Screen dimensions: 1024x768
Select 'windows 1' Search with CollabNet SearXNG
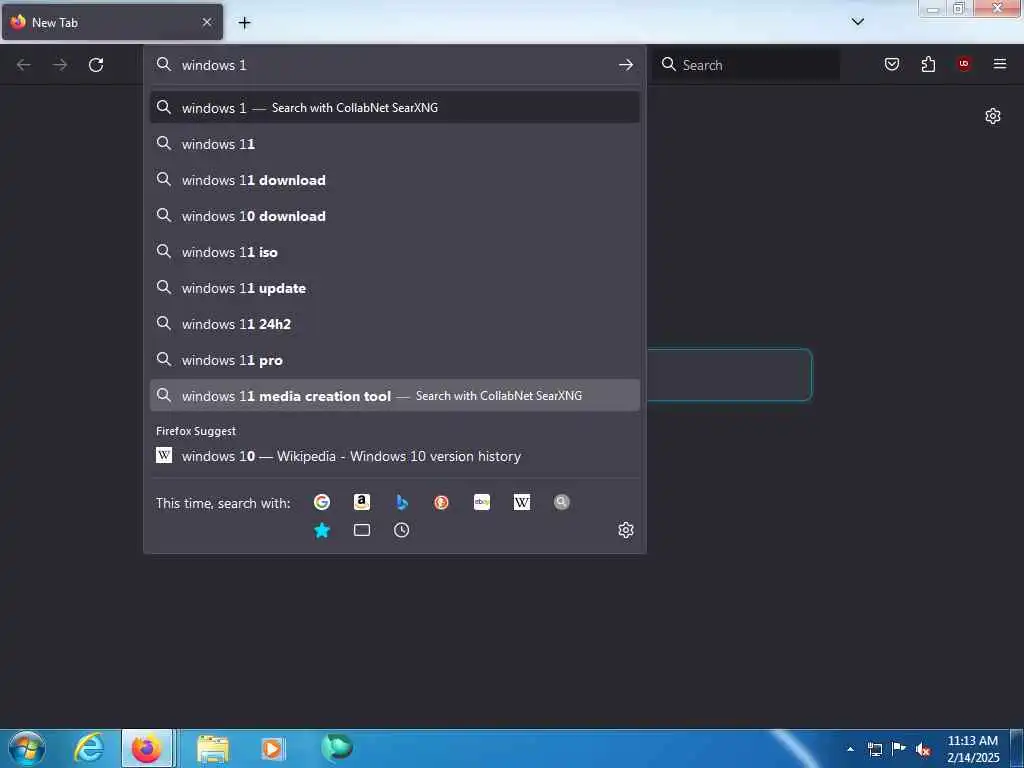point(394,108)
